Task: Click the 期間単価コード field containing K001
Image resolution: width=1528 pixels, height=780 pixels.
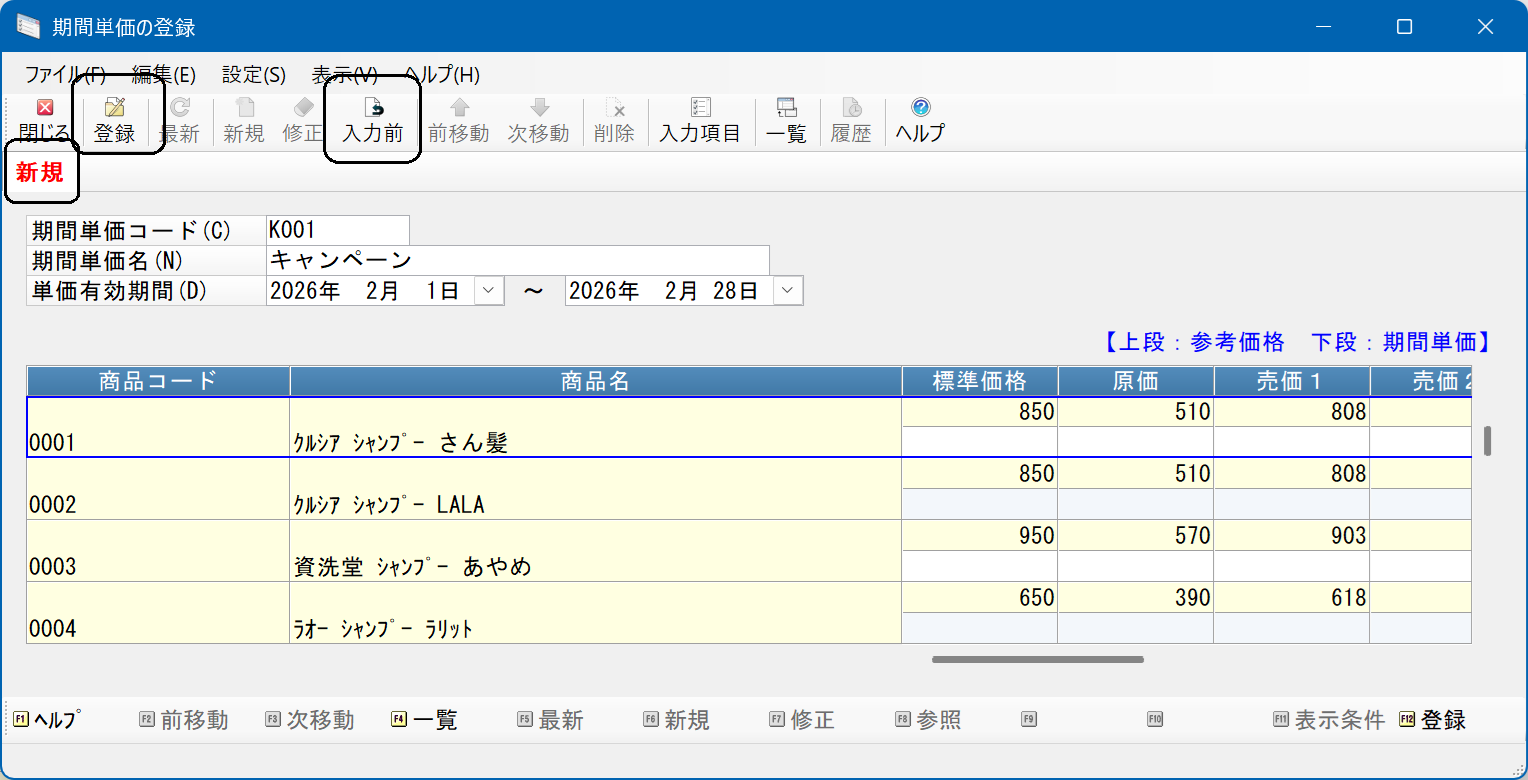Action: (338, 230)
